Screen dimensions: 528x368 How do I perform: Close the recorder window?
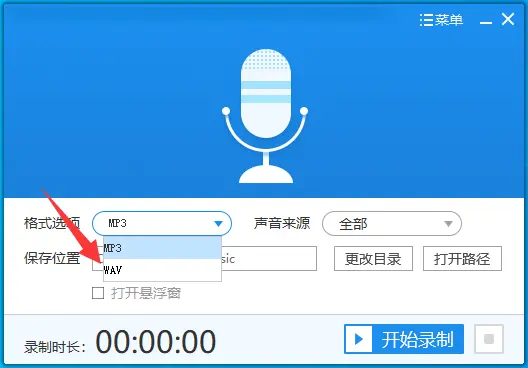tap(508, 19)
